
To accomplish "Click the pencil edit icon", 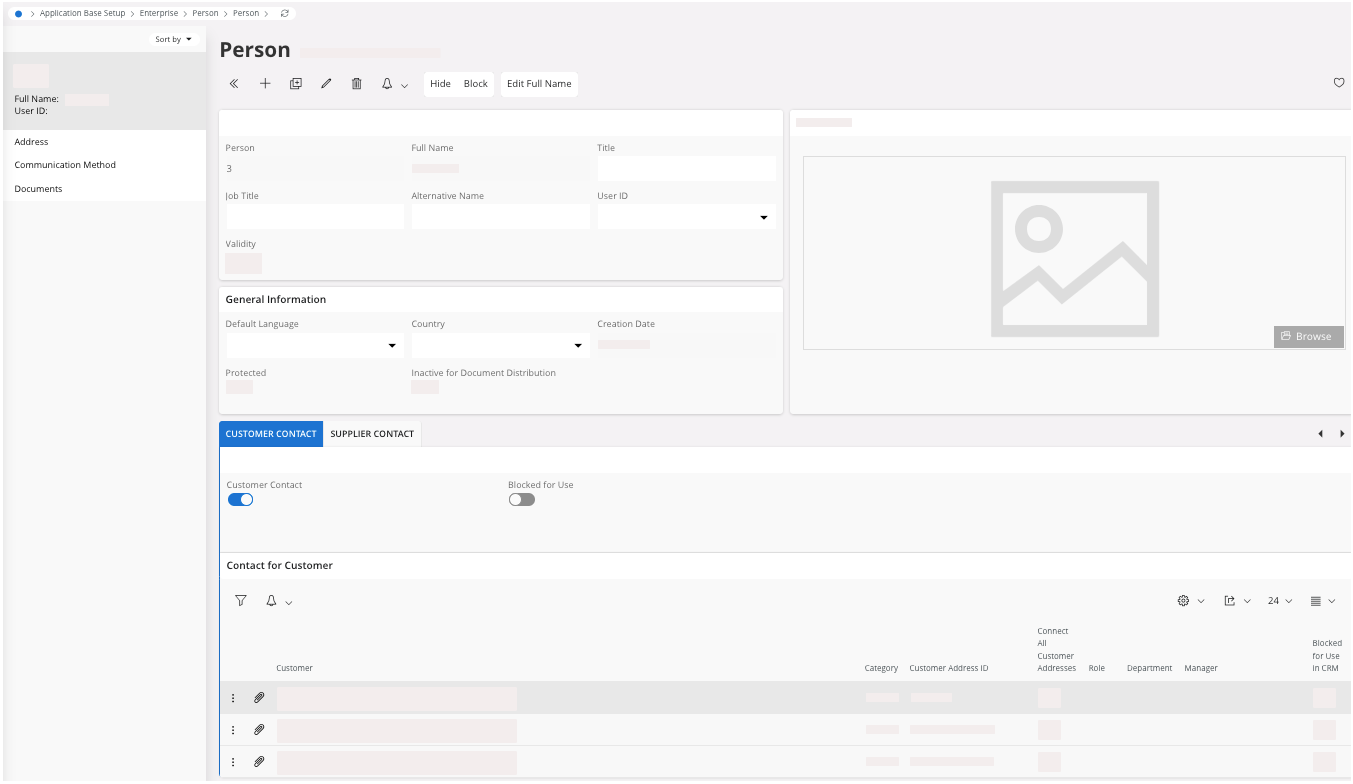I will pos(326,84).
